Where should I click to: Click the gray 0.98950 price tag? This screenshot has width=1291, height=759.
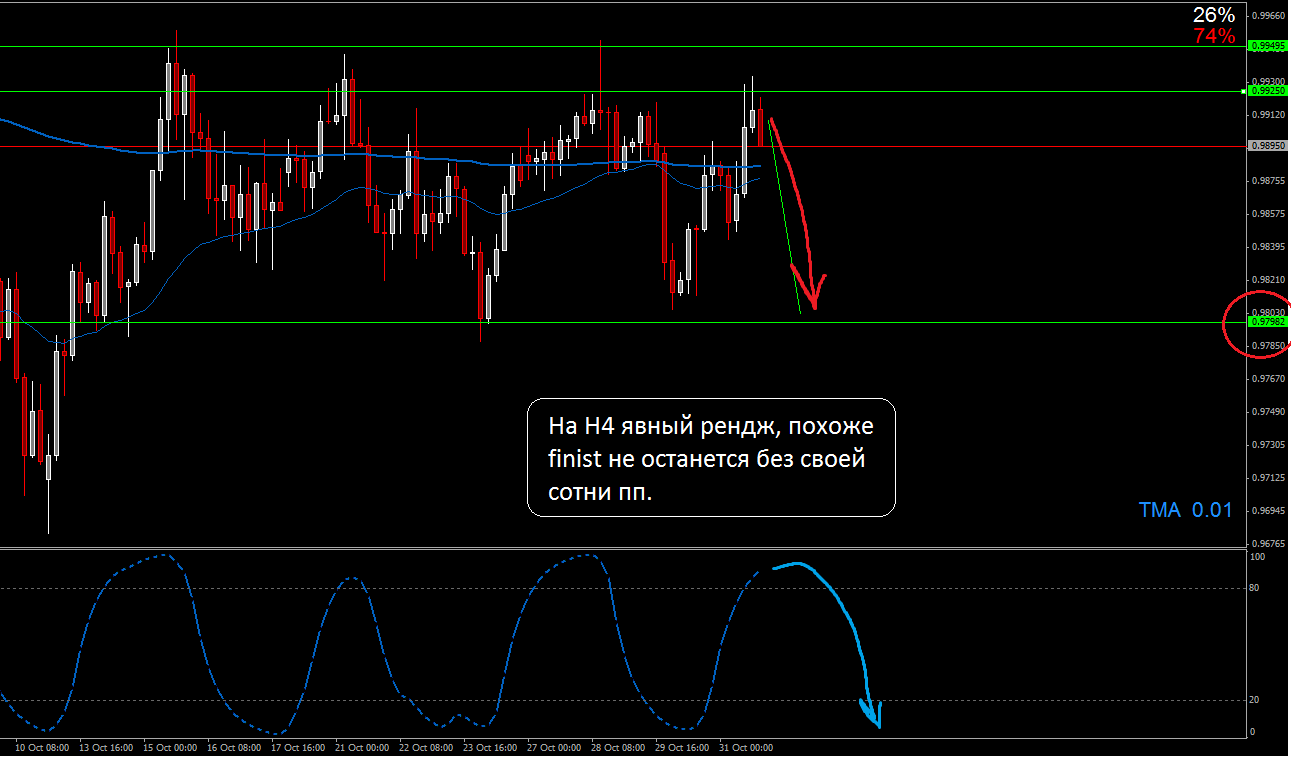coord(1268,146)
